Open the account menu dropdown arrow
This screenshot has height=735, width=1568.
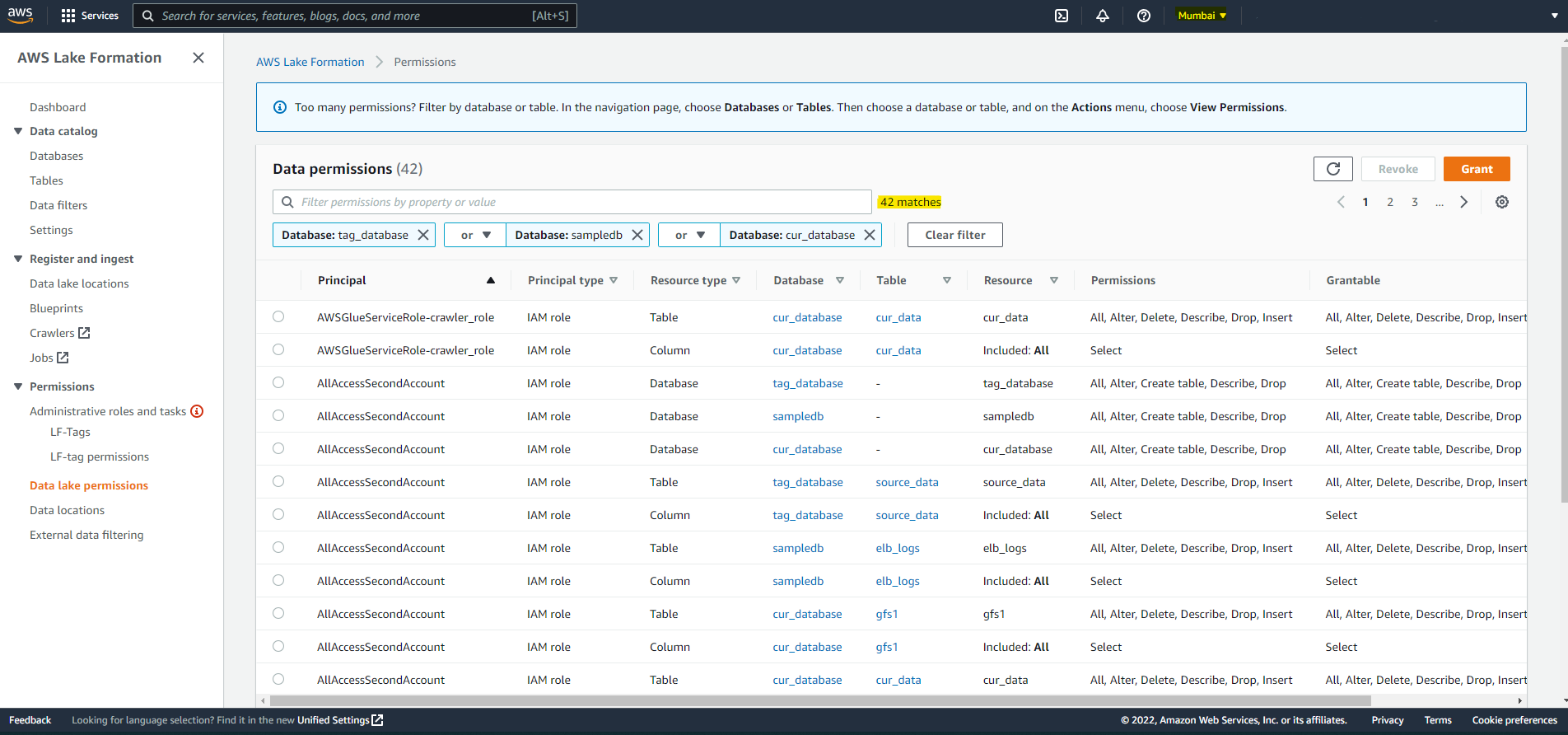point(1554,16)
